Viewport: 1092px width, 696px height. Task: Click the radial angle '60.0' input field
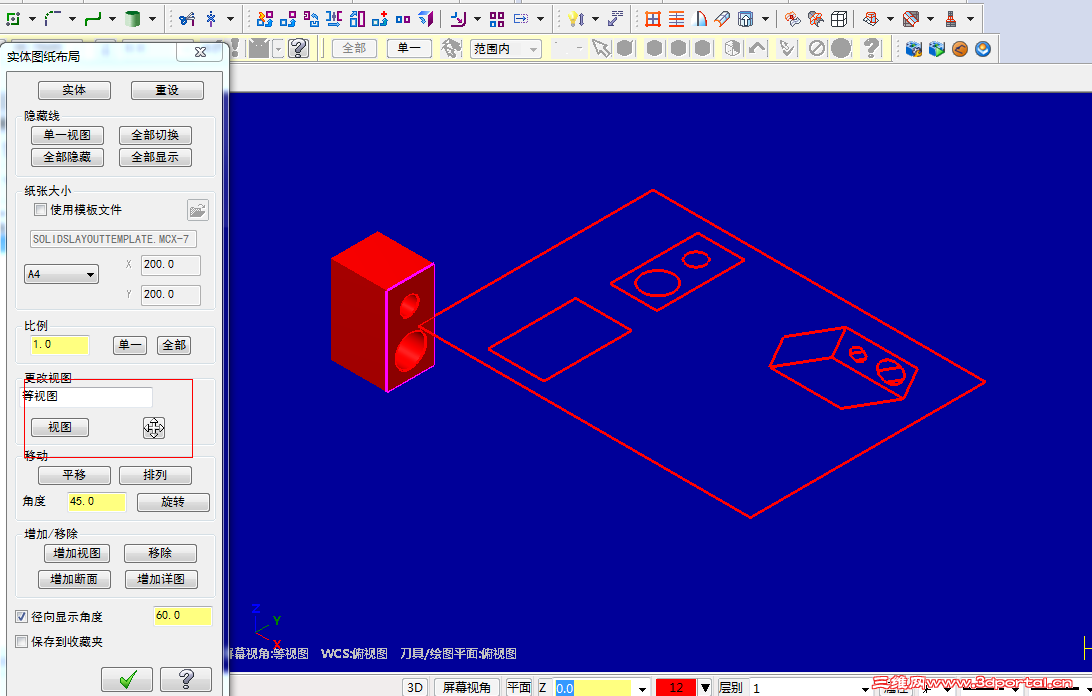point(182,616)
